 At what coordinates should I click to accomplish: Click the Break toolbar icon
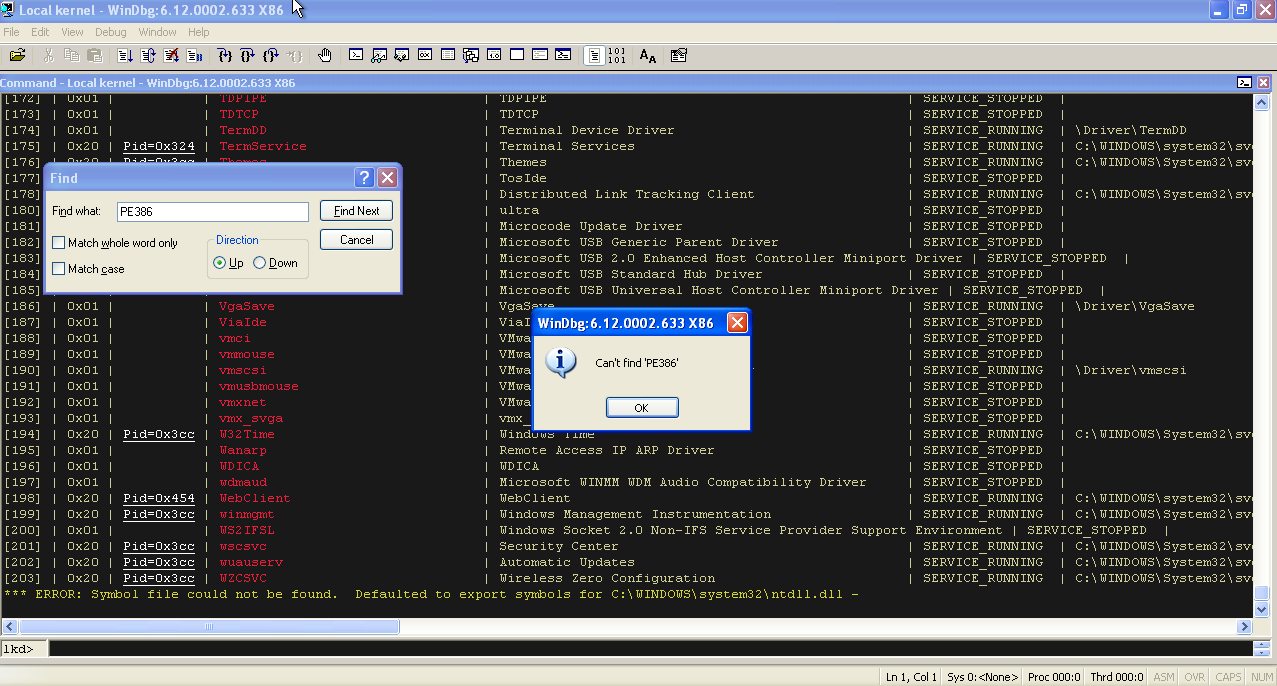(195, 55)
